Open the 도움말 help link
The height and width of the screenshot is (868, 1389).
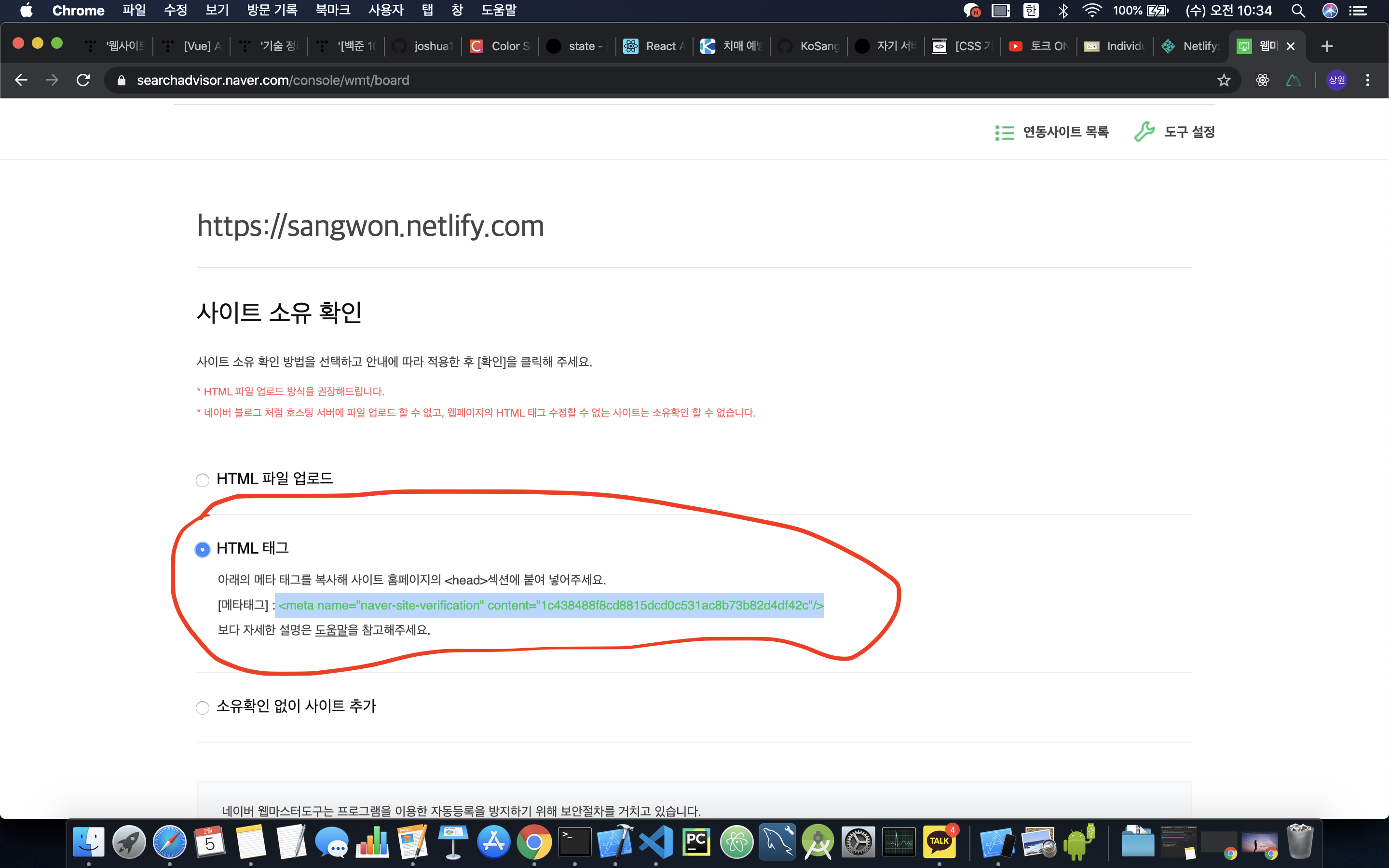(331, 630)
